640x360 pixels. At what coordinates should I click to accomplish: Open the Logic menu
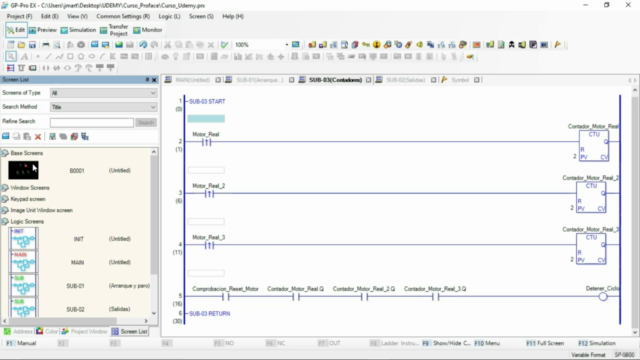pos(169,16)
